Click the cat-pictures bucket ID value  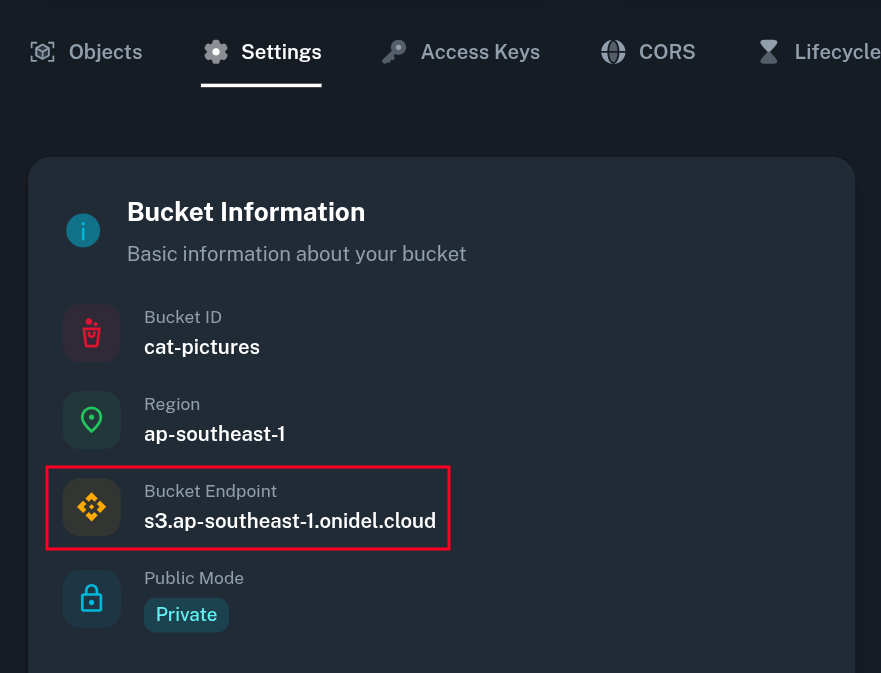202,347
